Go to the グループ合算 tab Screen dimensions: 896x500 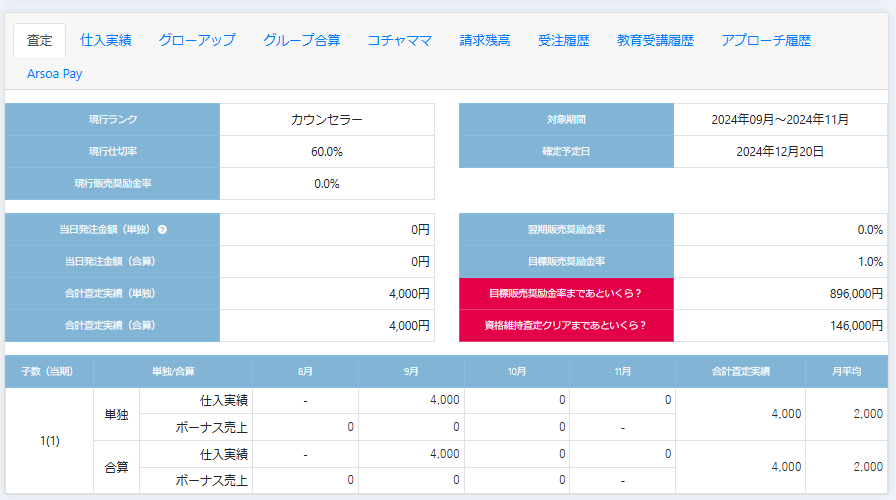coord(301,40)
